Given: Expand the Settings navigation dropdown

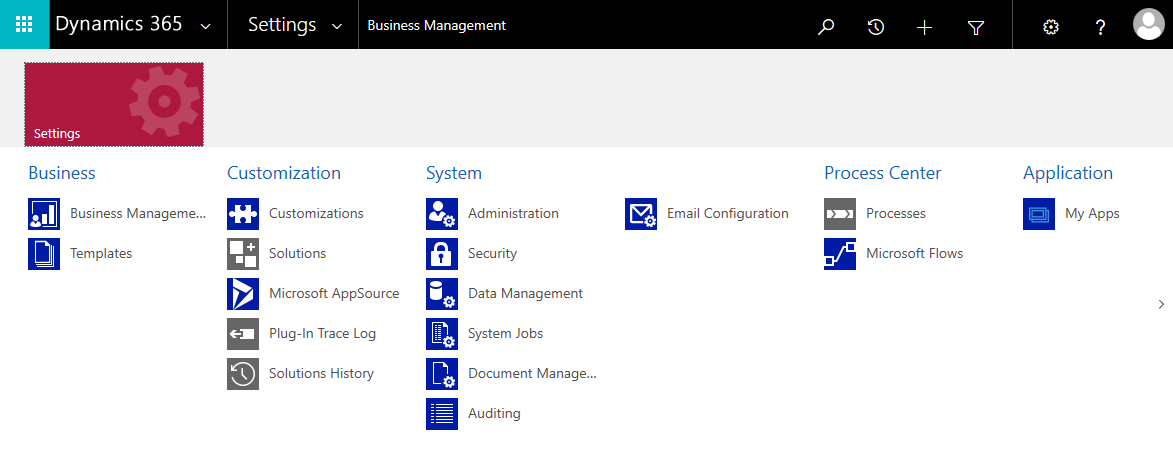Looking at the screenshot, I should tap(337, 26).
